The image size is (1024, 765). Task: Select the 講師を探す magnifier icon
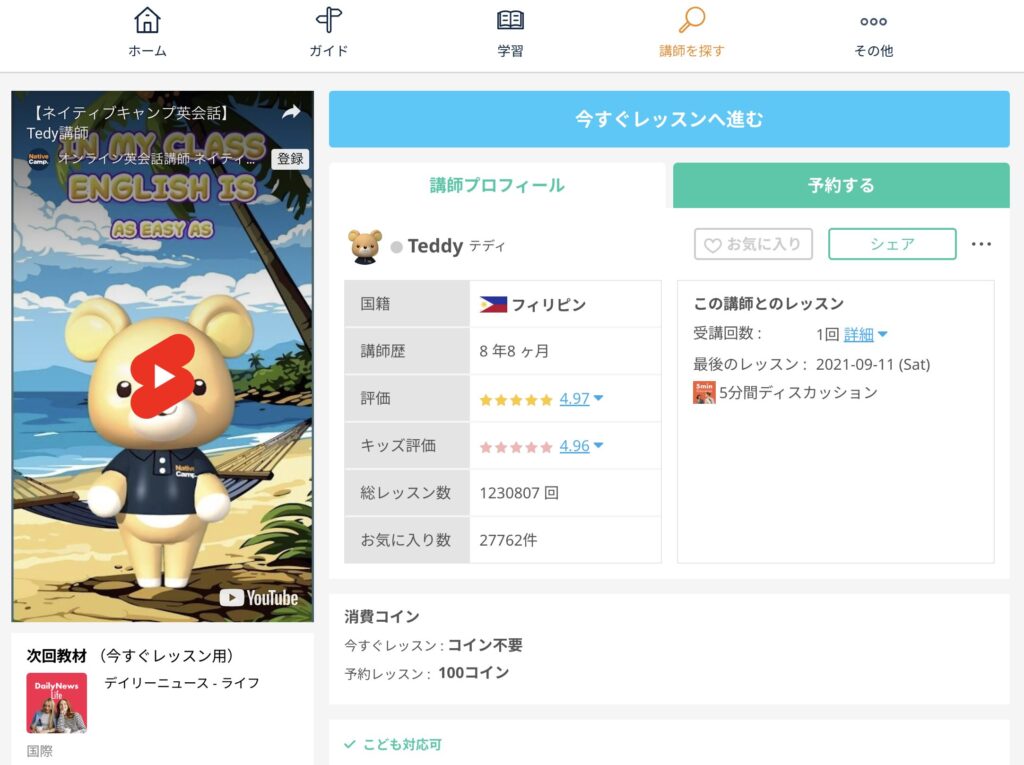pyautogui.click(x=692, y=20)
